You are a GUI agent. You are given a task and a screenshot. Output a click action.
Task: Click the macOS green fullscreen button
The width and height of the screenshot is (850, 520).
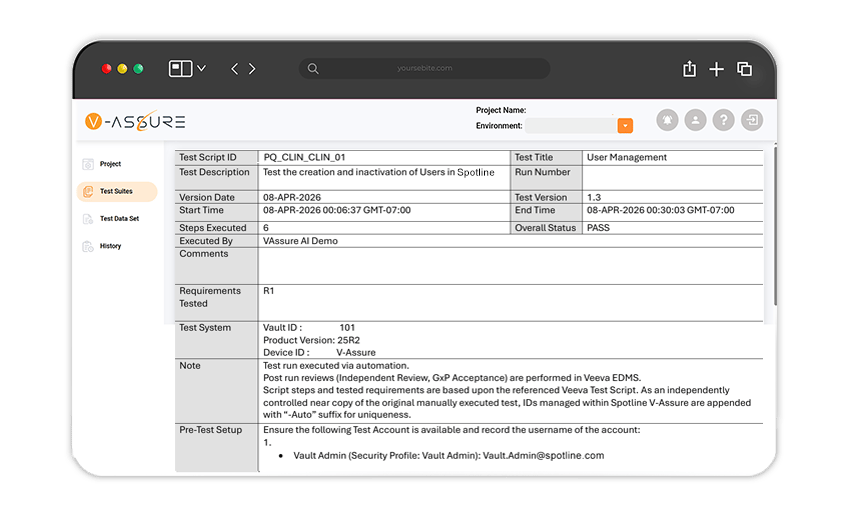pos(138,69)
